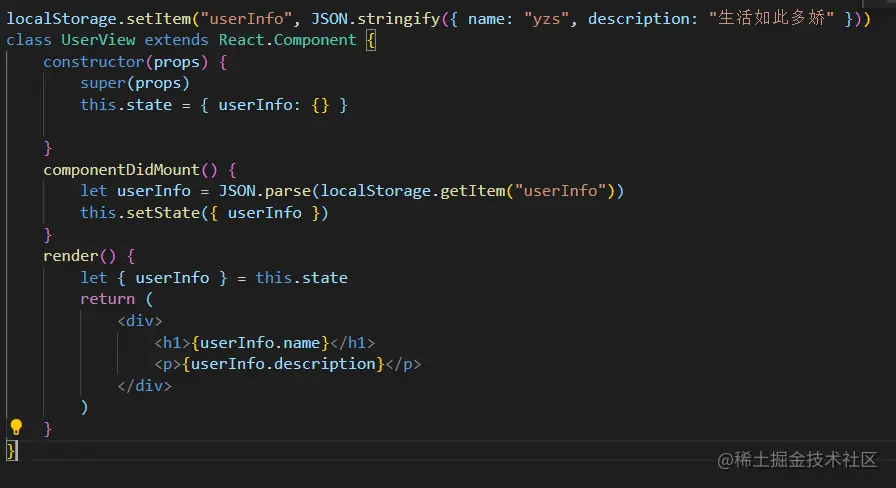The height and width of the screenshot is (488, 896).
Task: Click the opening <div> tag
Action: tap(140, 321)
